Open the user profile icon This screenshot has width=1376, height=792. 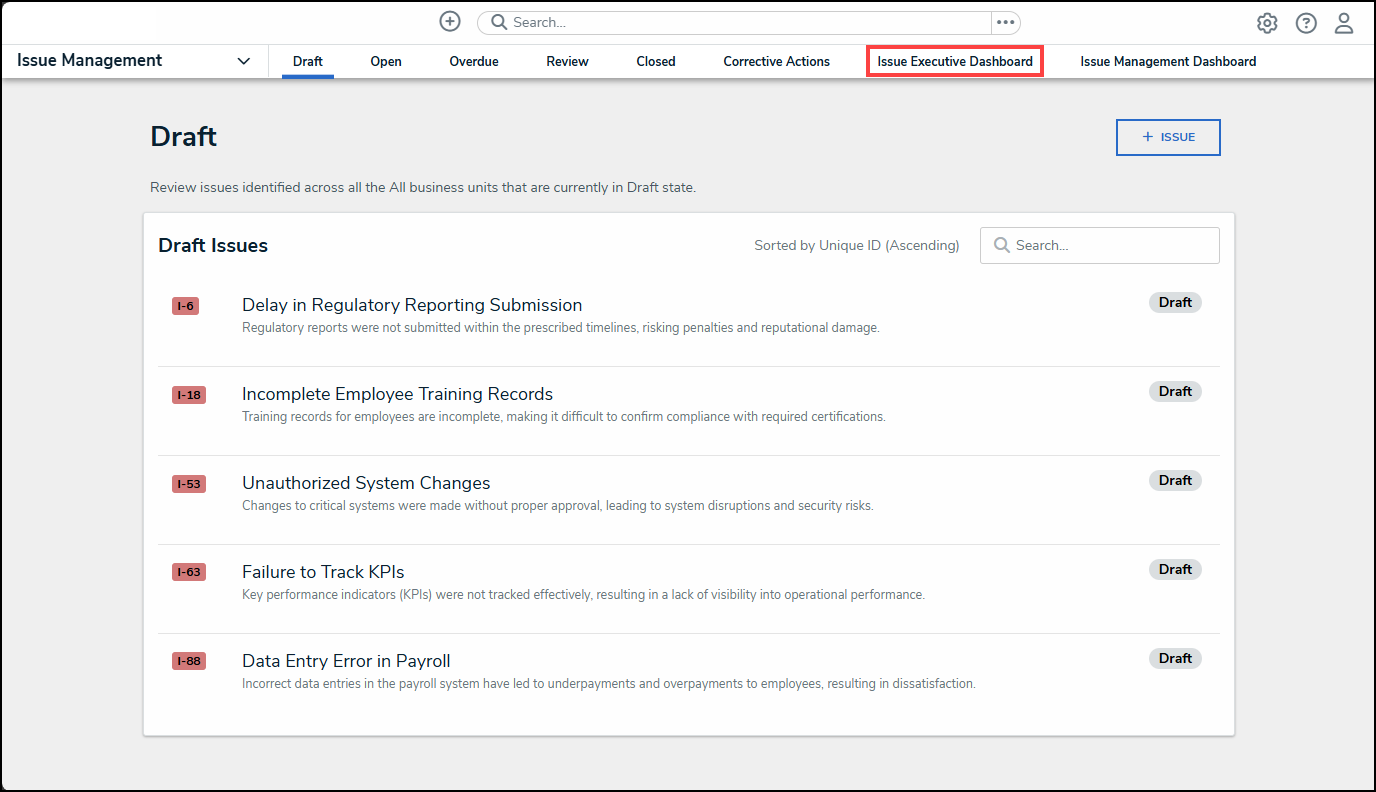tap(1343, 22)
